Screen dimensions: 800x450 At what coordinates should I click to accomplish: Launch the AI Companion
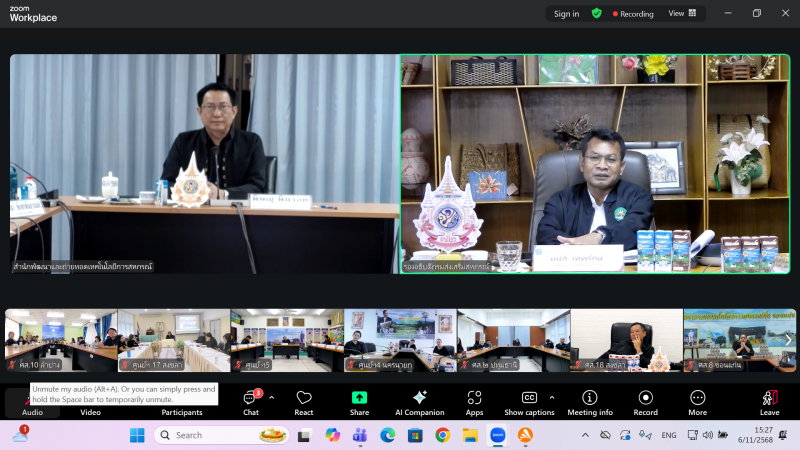tap(419, 401)
